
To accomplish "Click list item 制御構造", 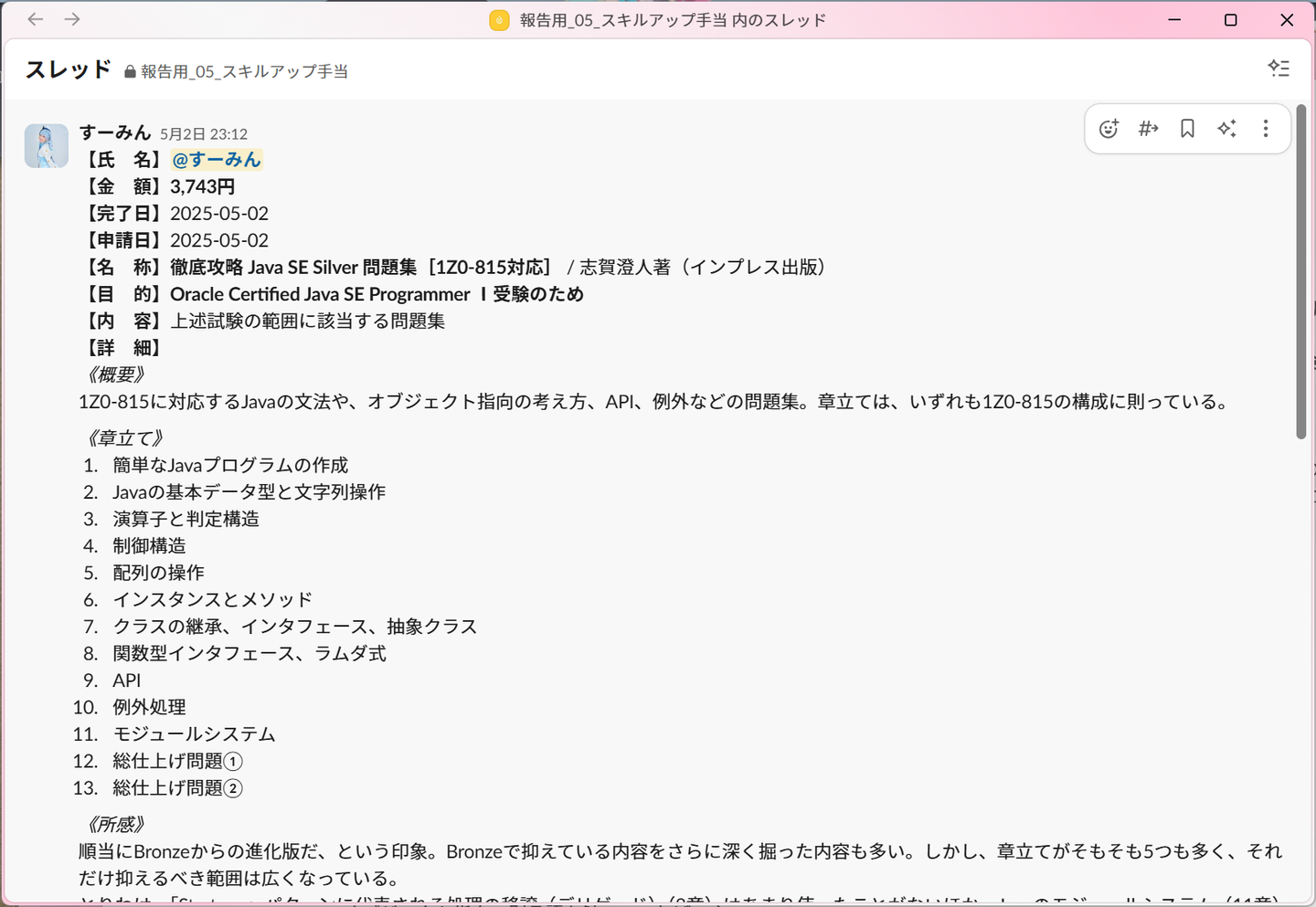I will (149, 545).
